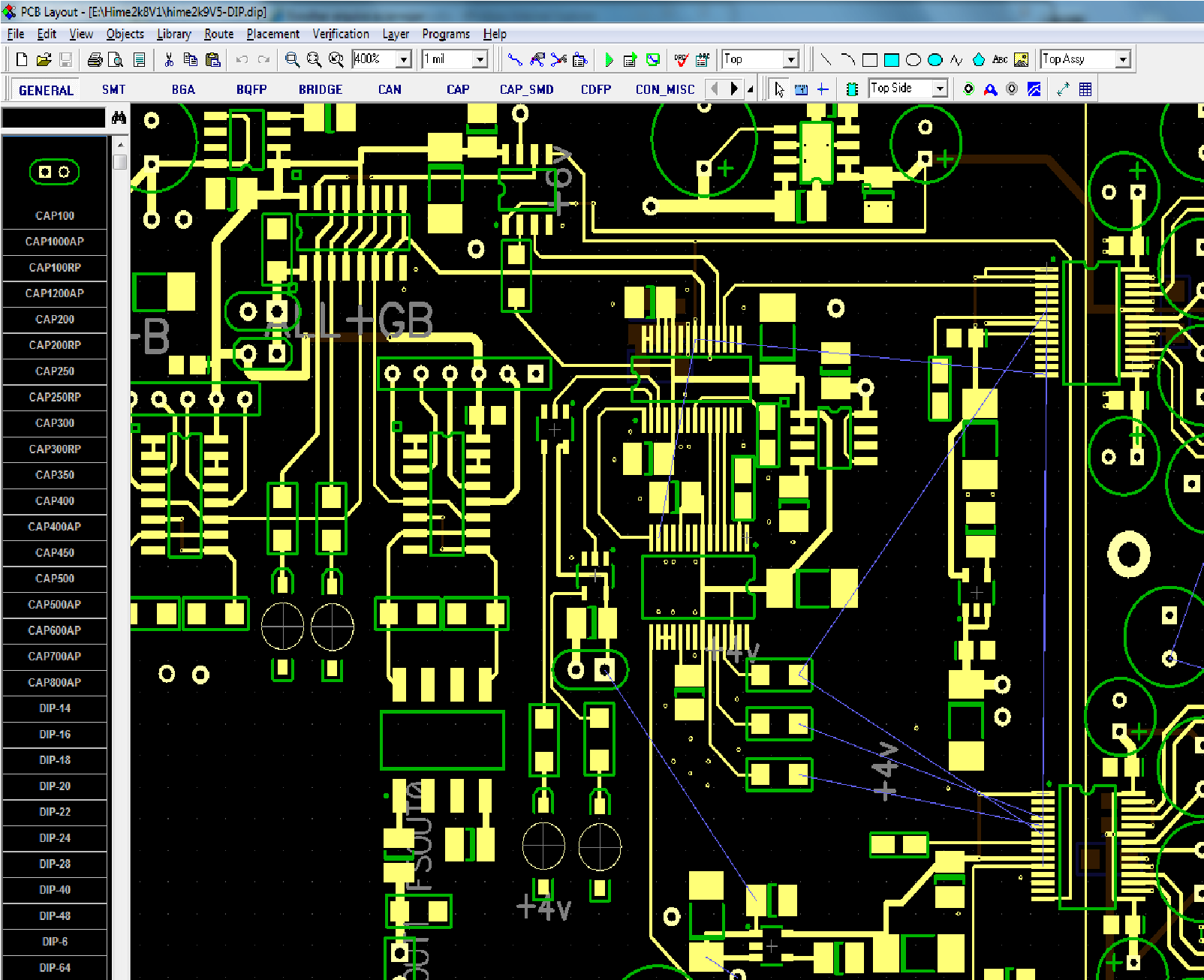This screenshot has width=1204, height=980.
Task: Click the Zoom In magnifier
Action: point(292,59)
